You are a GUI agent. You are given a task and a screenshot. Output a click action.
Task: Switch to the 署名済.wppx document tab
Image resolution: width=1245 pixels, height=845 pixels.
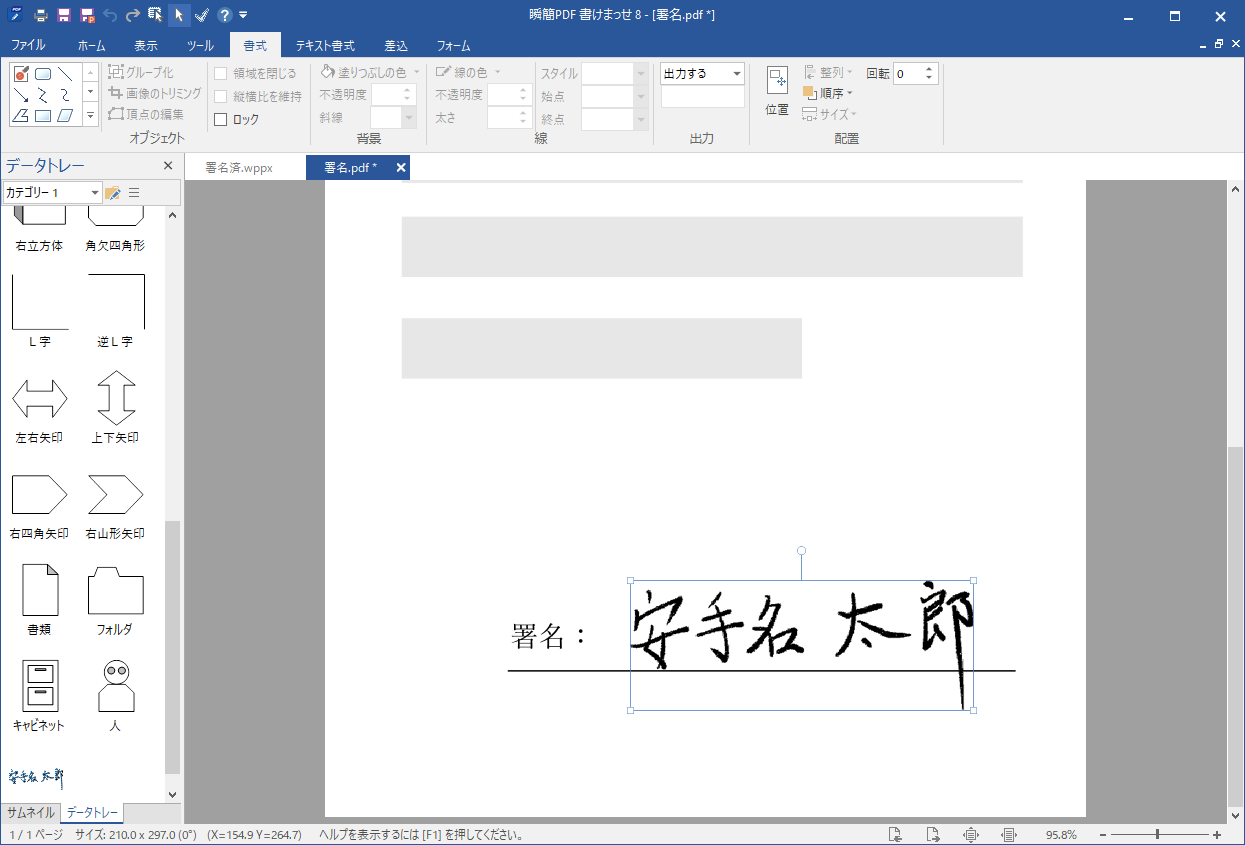(x=239, y=168)
